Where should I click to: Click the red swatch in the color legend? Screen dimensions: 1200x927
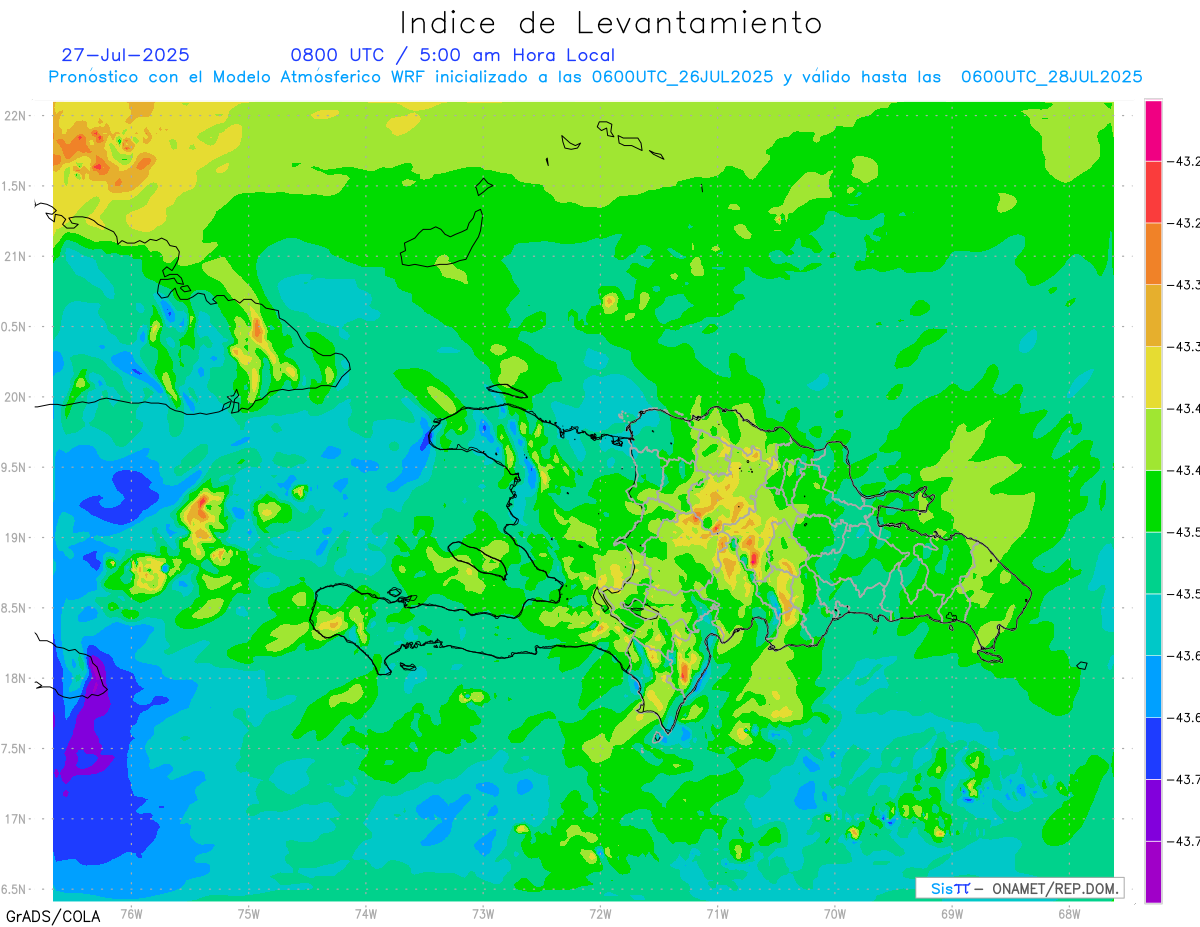(x=1153, y=192)
